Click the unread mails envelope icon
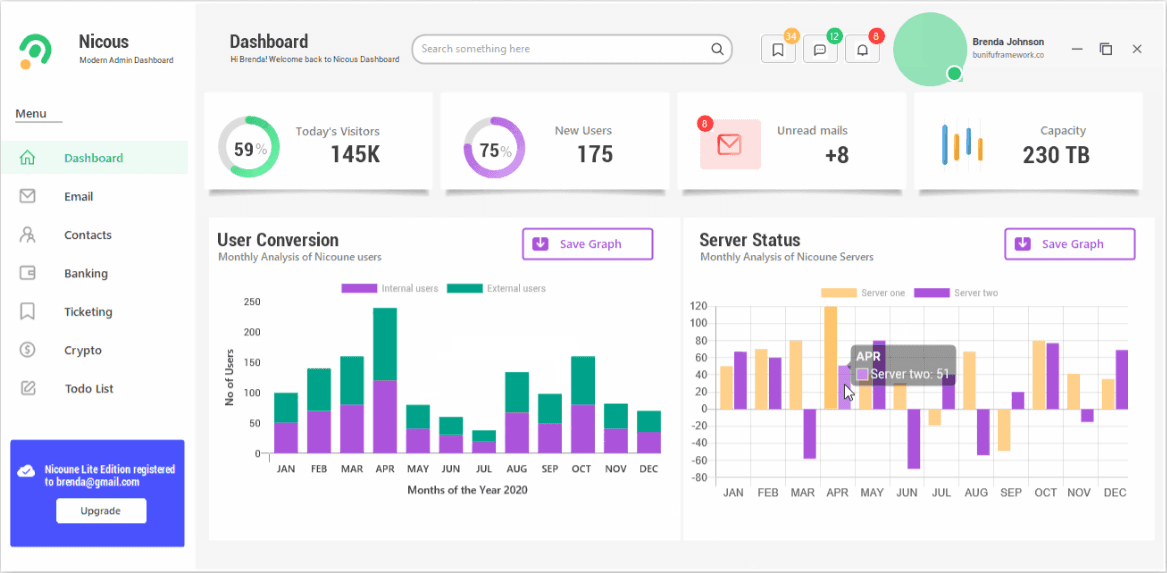Viewport: 1167px width, 573px height. pyautogui.click(x=730, y=144)
